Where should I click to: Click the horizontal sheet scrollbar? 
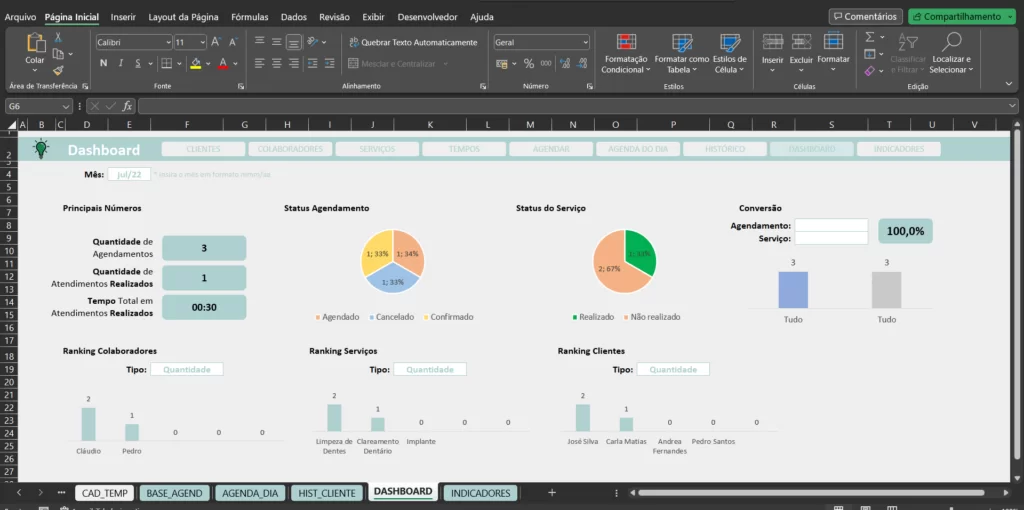(811, 492)
